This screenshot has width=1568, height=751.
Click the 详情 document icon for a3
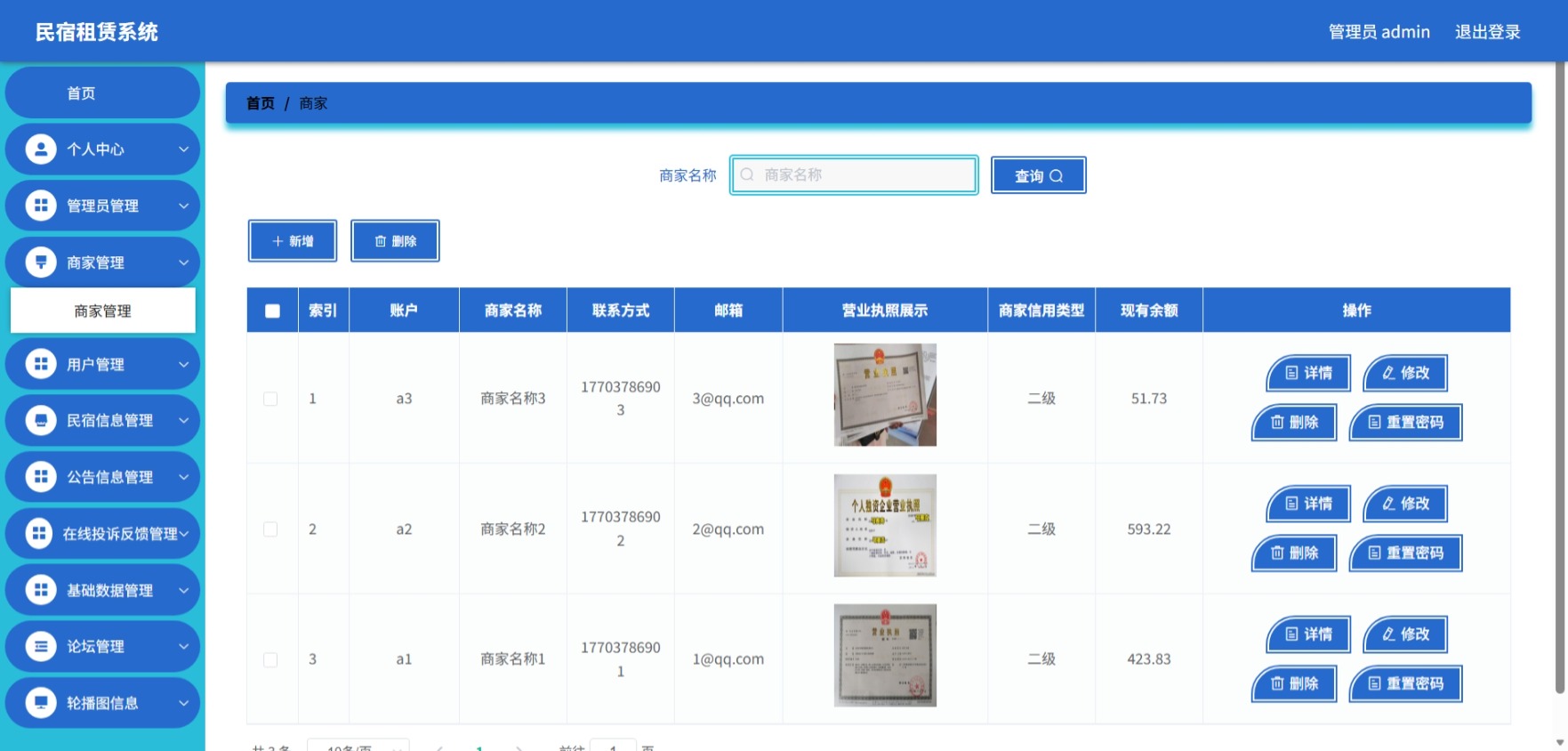pos(1291,373)
